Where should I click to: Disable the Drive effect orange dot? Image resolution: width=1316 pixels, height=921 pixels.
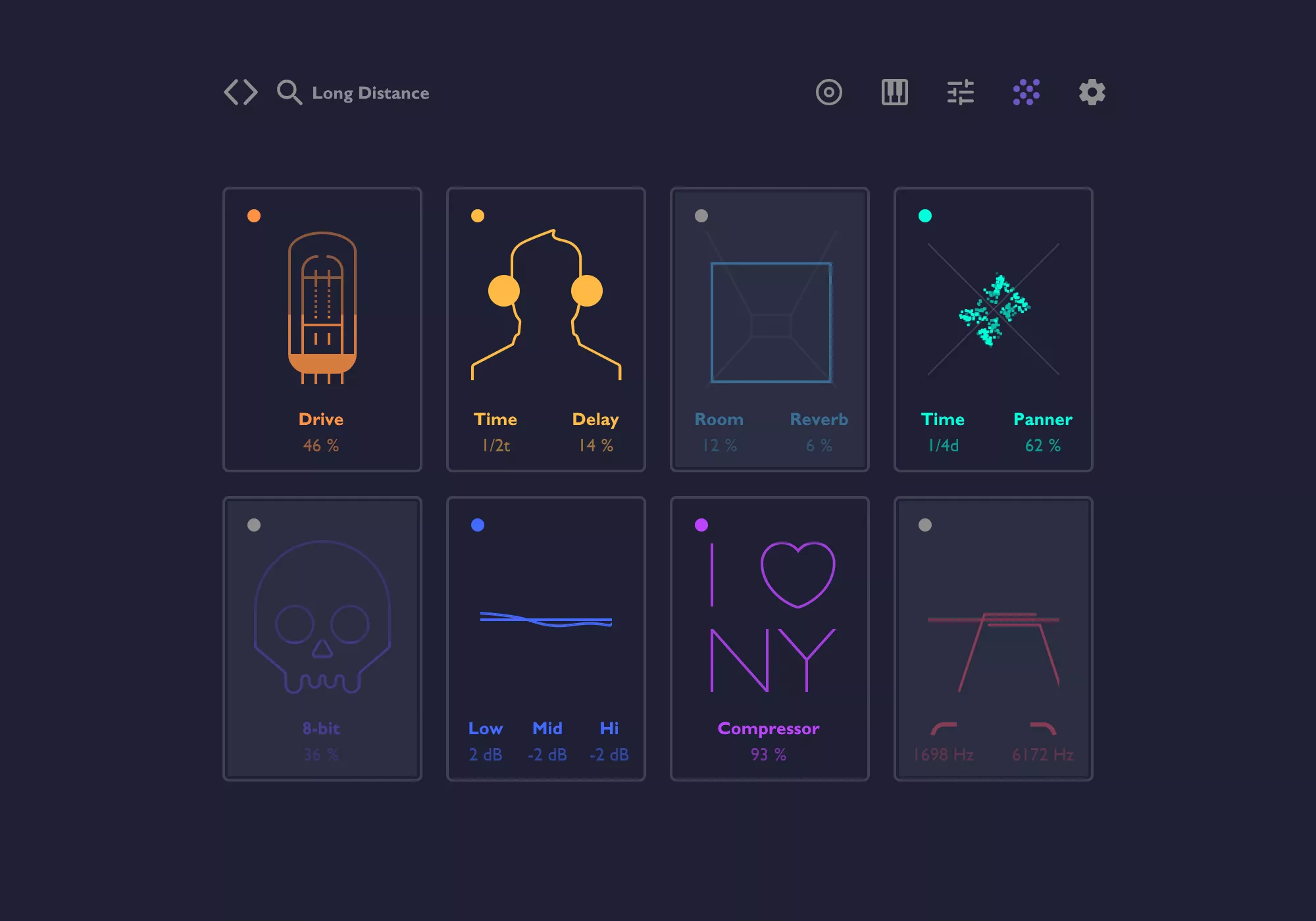(254, 216)
